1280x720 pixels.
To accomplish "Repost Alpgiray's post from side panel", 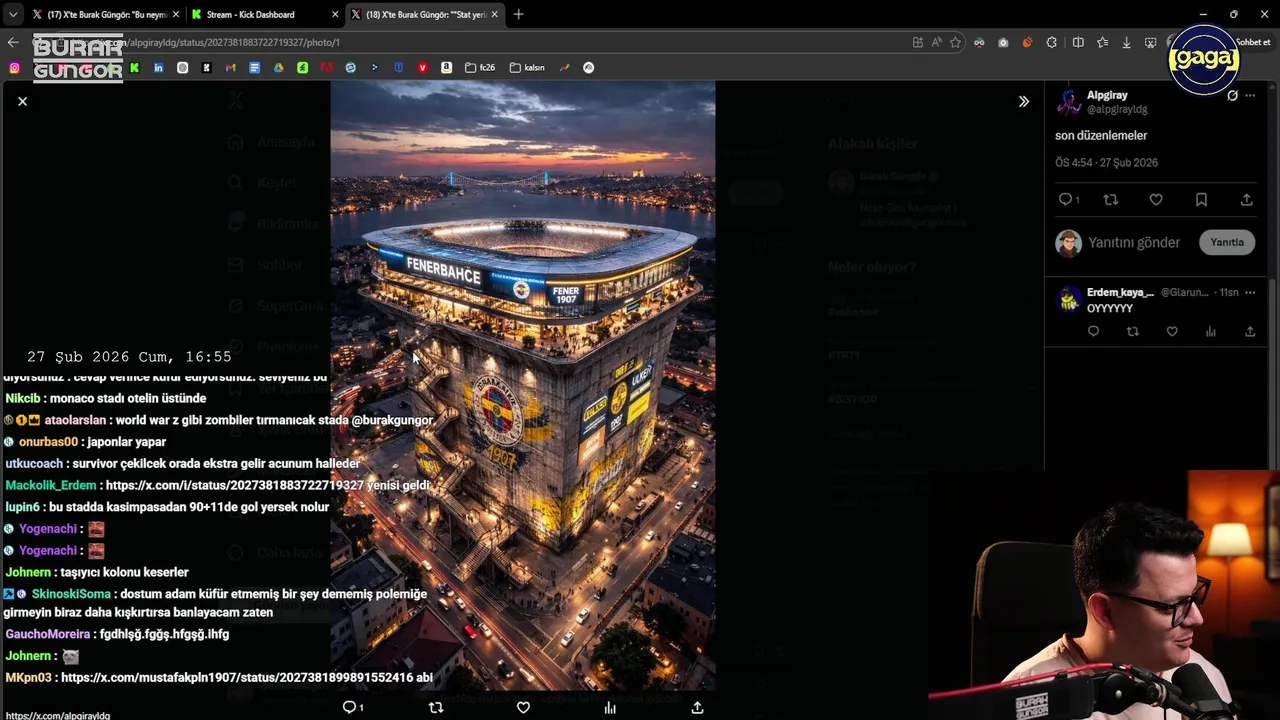I will [x=1110, y=200].
